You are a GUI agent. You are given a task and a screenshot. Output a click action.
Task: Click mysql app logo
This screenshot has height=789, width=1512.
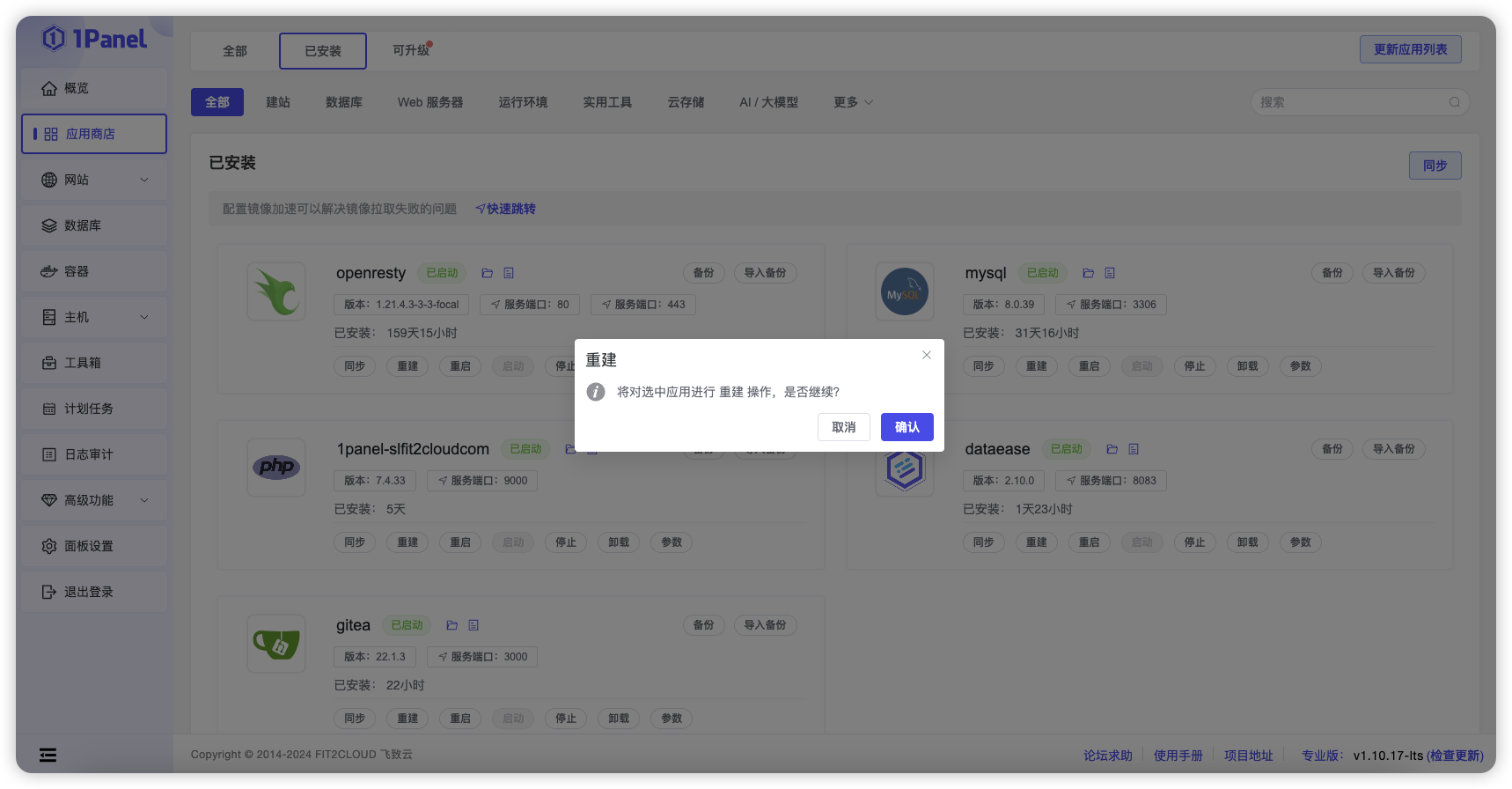(905, 291)
